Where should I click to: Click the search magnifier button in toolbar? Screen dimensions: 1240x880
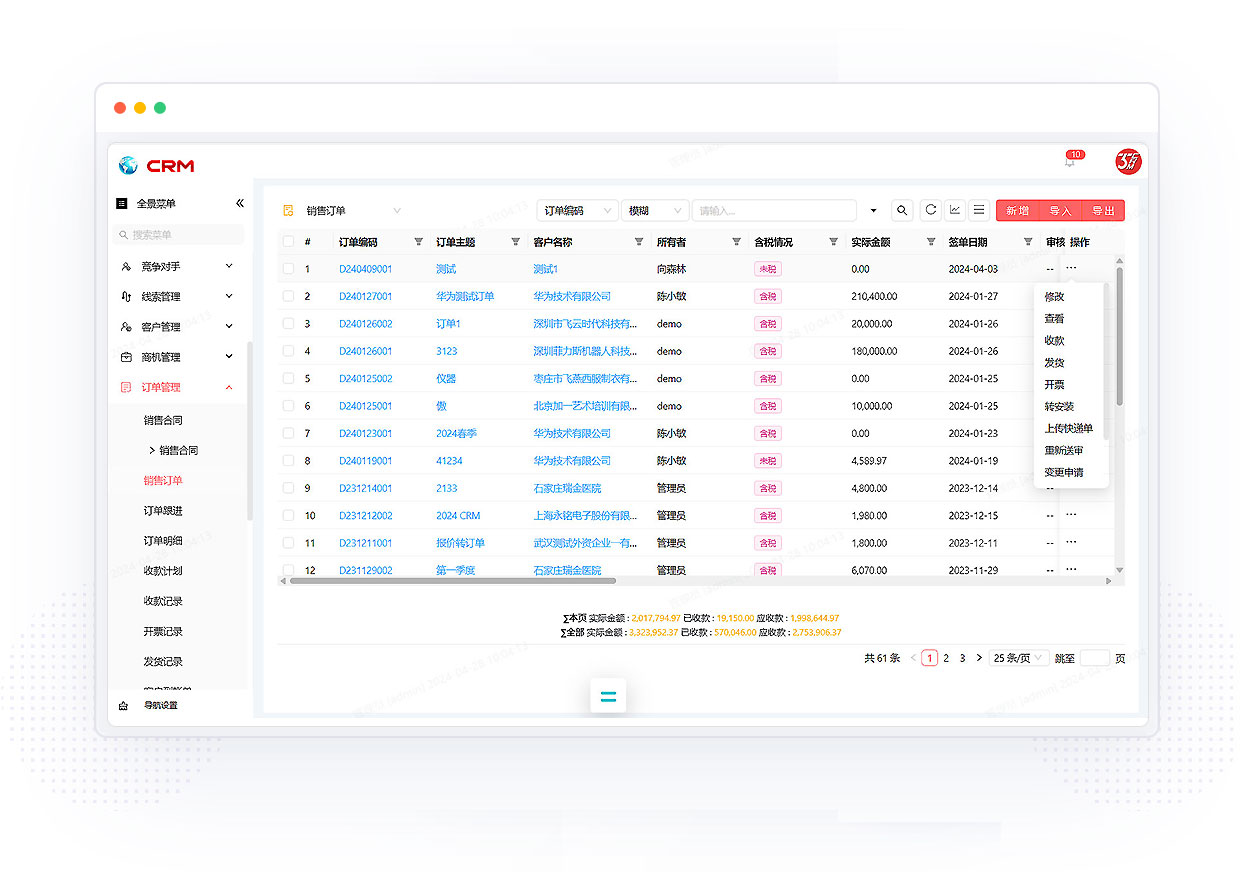click(x=902, y=210)
